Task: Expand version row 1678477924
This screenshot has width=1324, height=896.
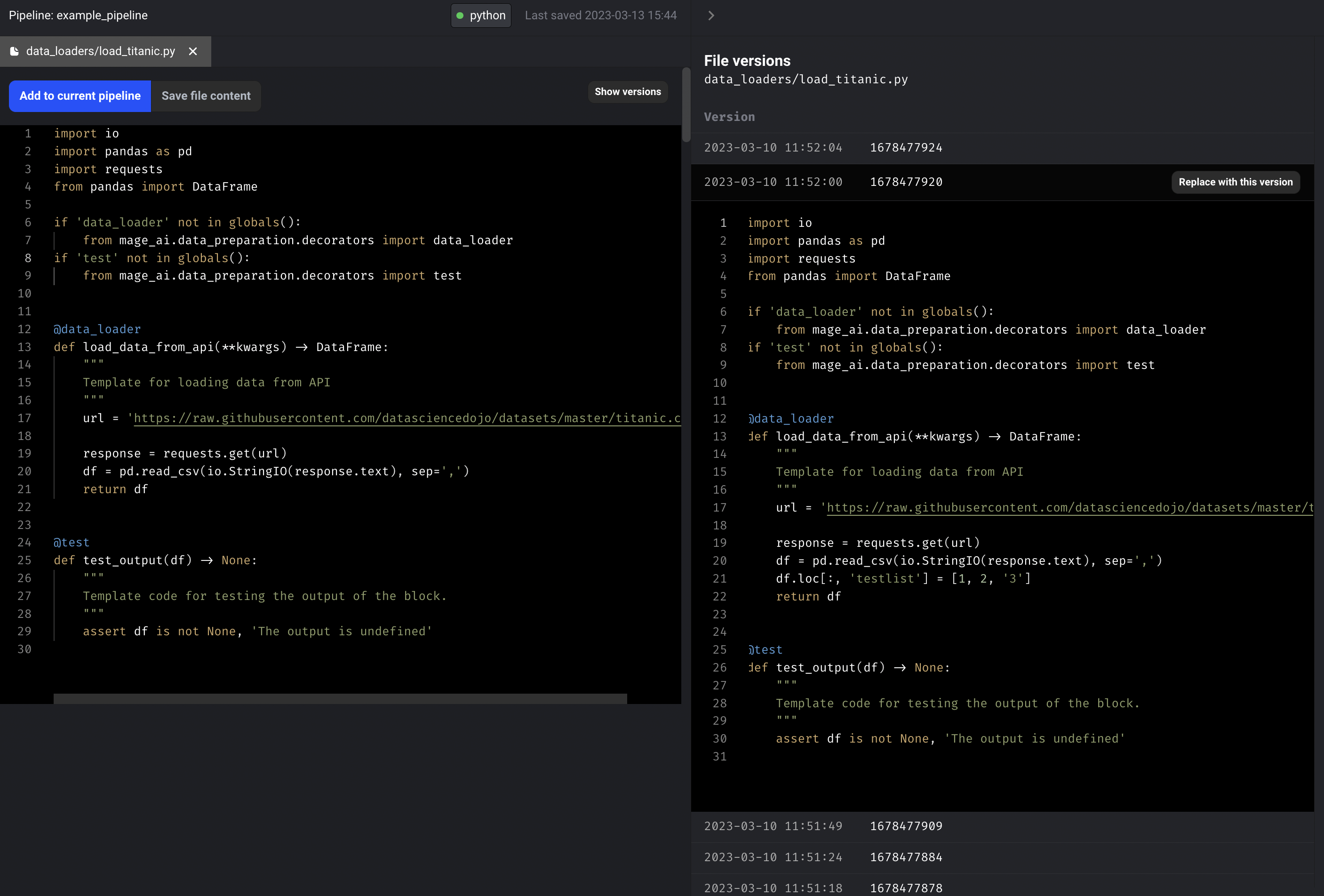Action: click(1003, 148)
